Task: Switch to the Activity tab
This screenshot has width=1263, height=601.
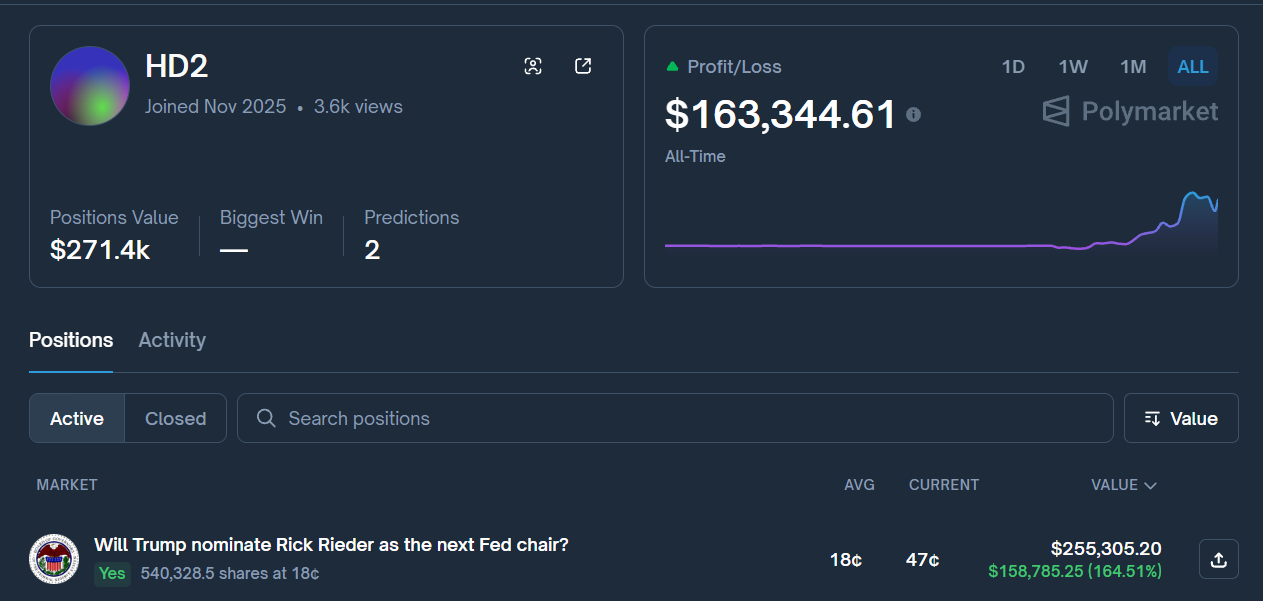Action: [172, 340]
